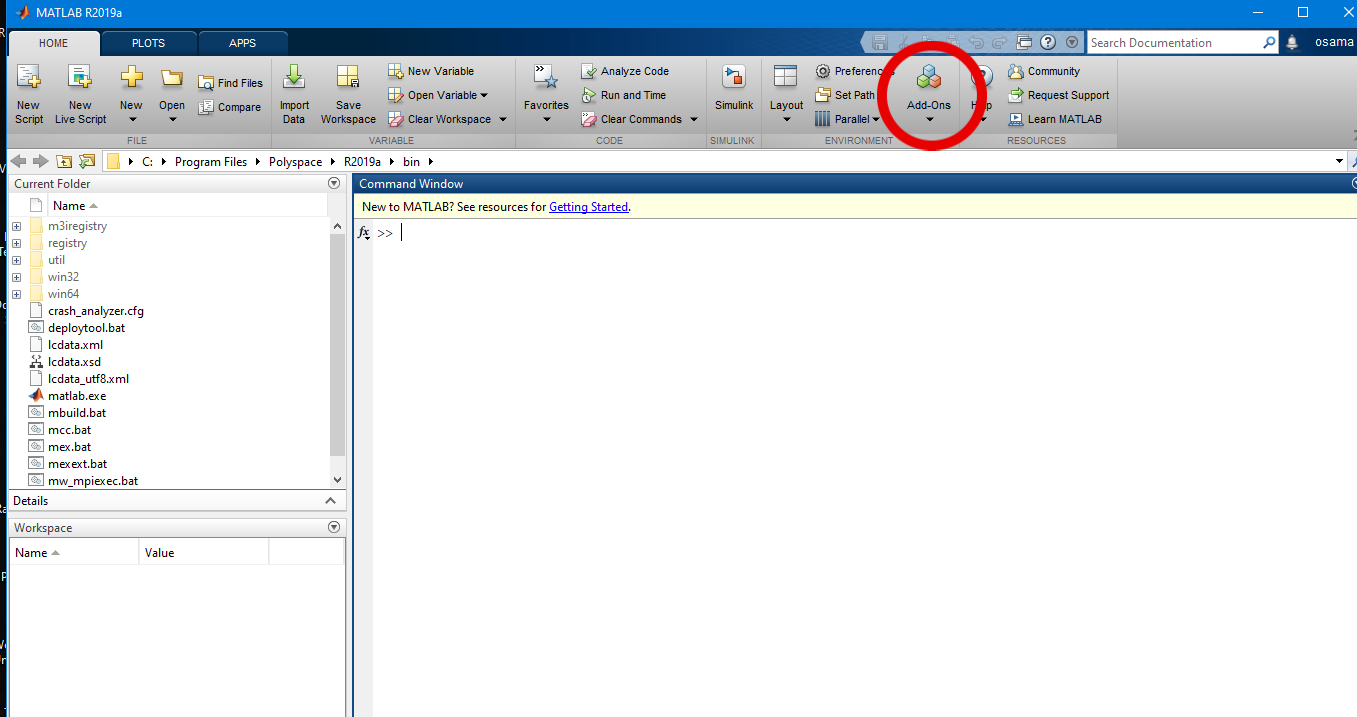Image resolution: width=1357 pixels, height=717 pixels.
Task: Open the Getting Started link
Action: [x=589, y=207]
